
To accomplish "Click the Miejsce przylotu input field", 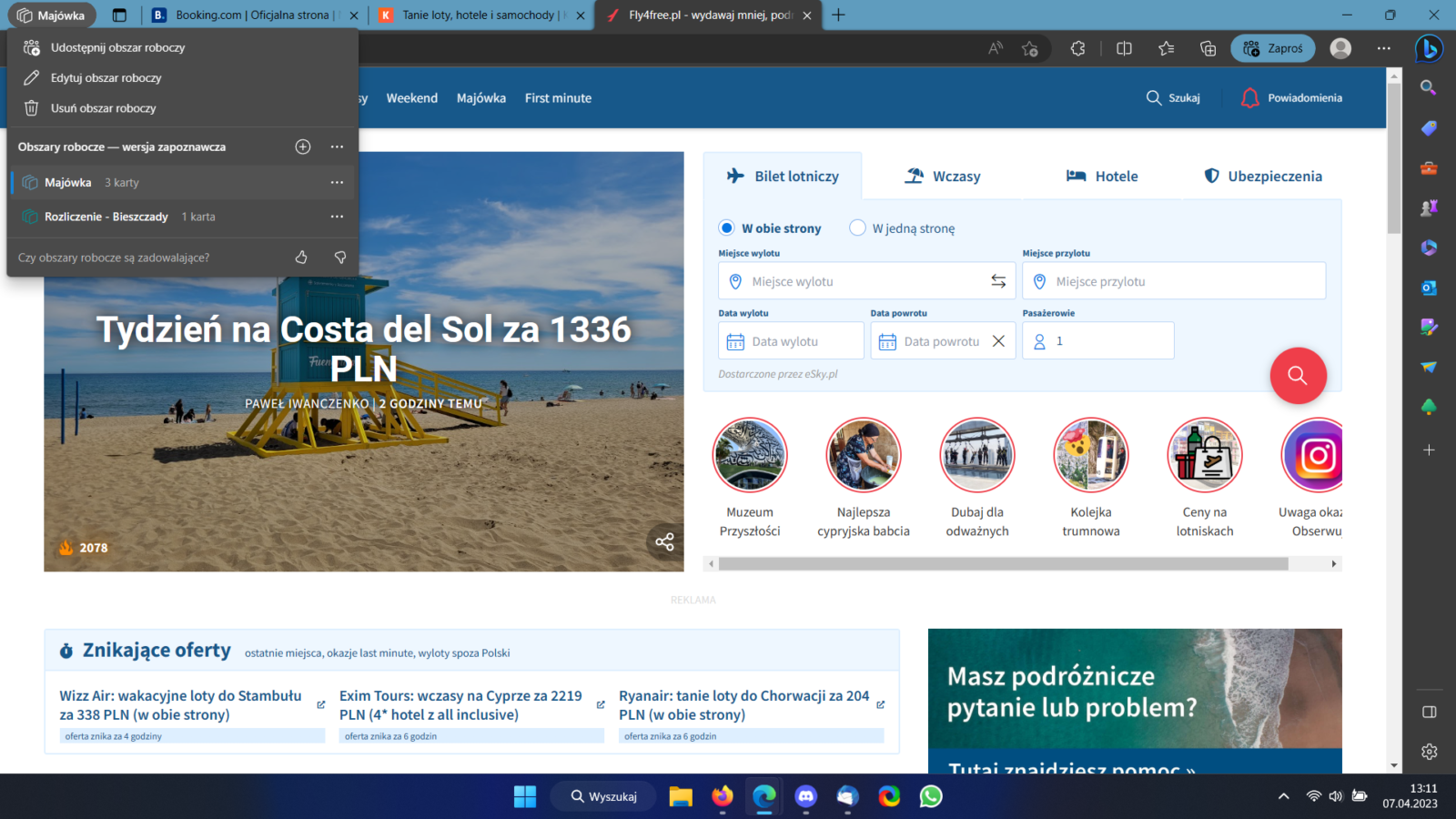I will [x=1174, y=281].
